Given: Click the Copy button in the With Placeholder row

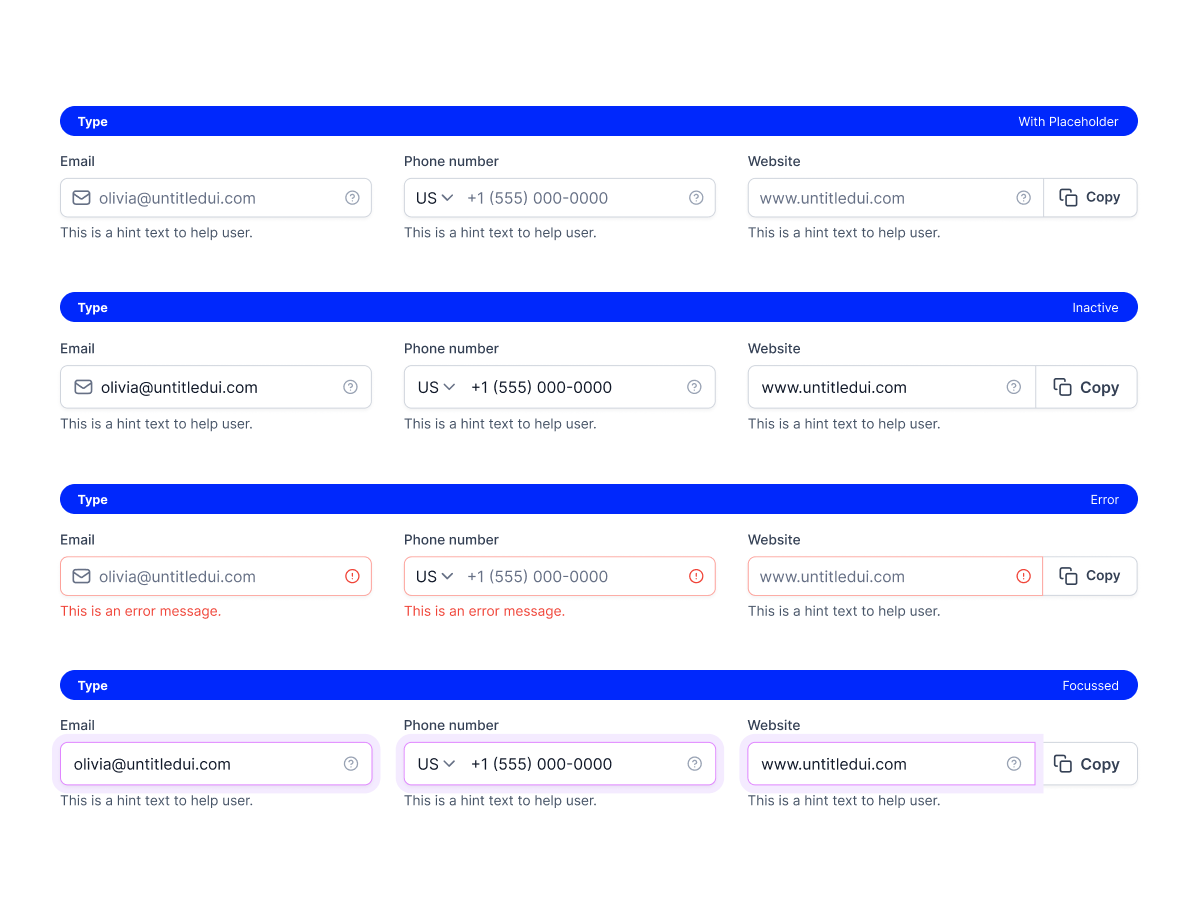Looking at the screenshot, I should click(x=1090, y=198).
